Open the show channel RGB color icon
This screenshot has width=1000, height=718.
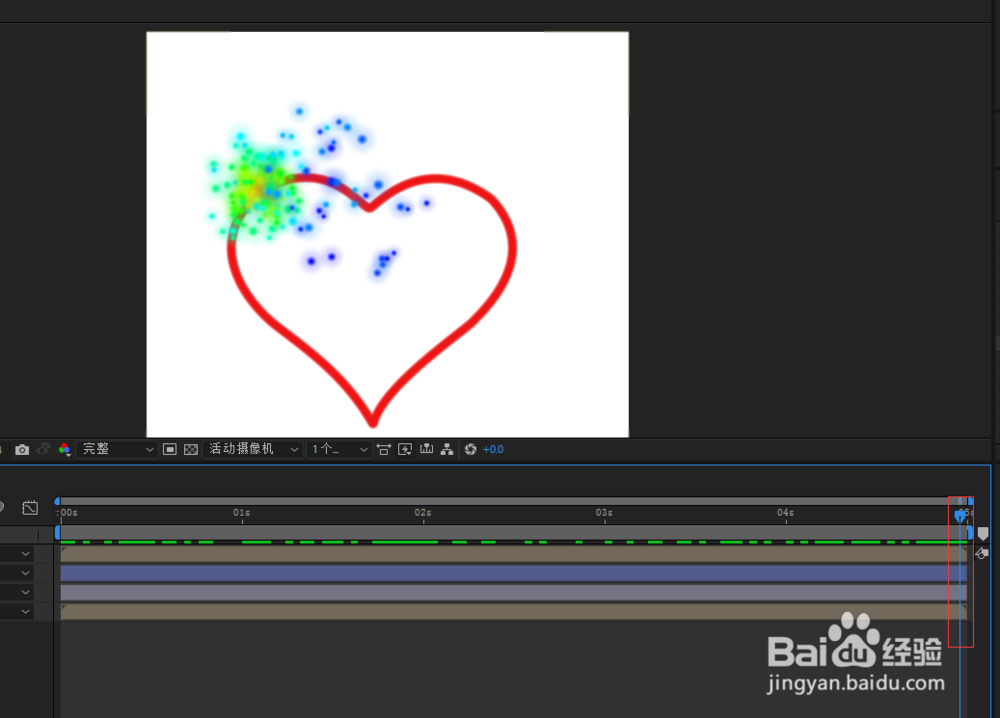(x=64, y=450)
